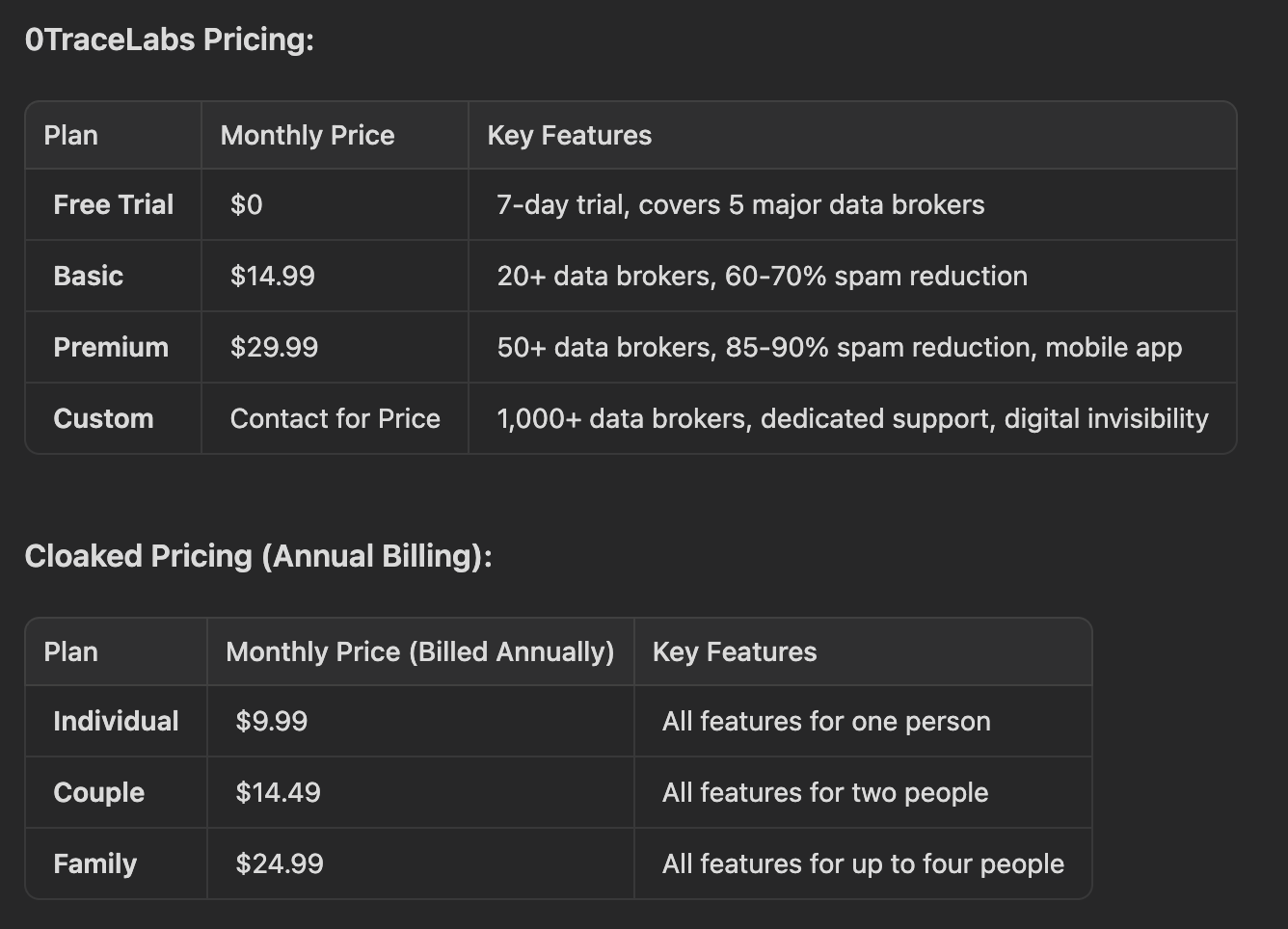This screenshot has width=1288, height=929.
Task: Click the 7-day trial features text
Action: pyautogui.click(x=740, y=204)
